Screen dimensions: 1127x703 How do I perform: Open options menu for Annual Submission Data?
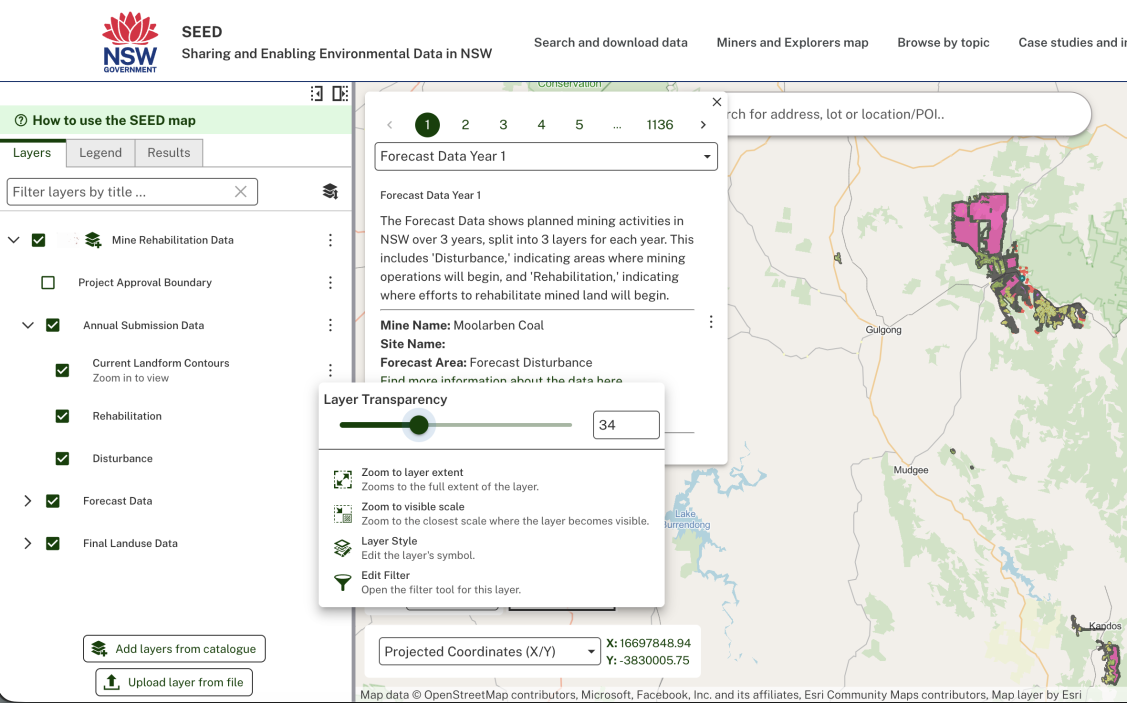coord(331,325)
